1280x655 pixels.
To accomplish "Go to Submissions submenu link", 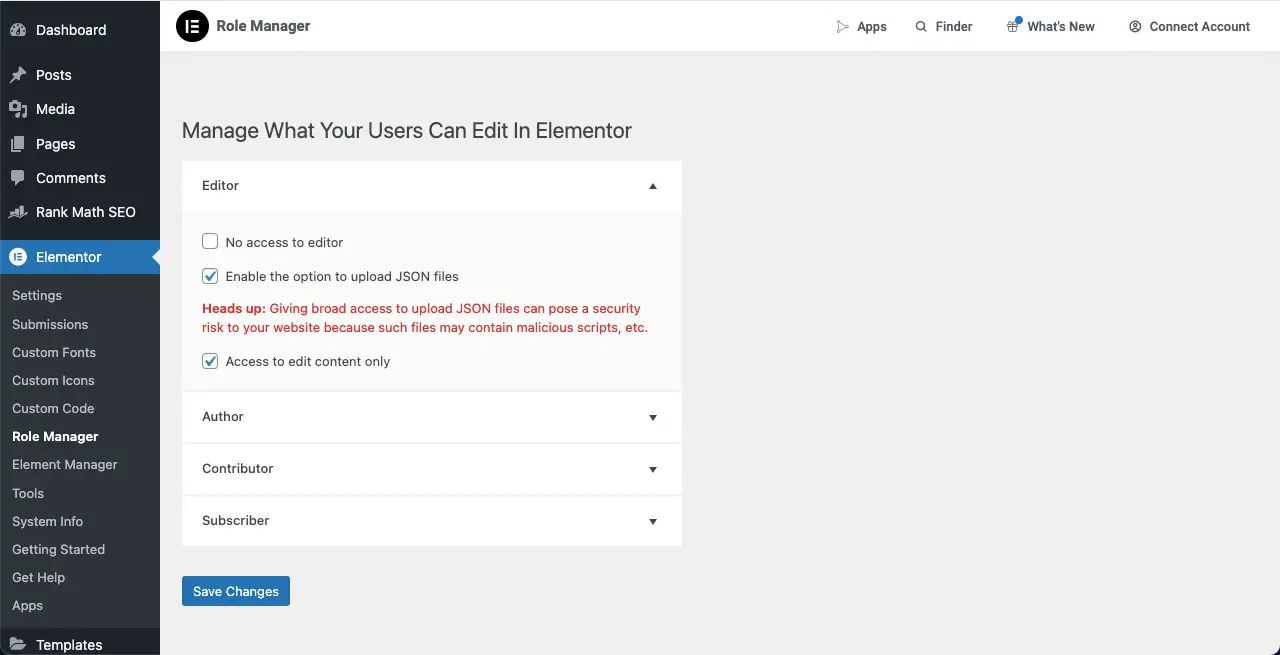I will [x=50, y=324].
